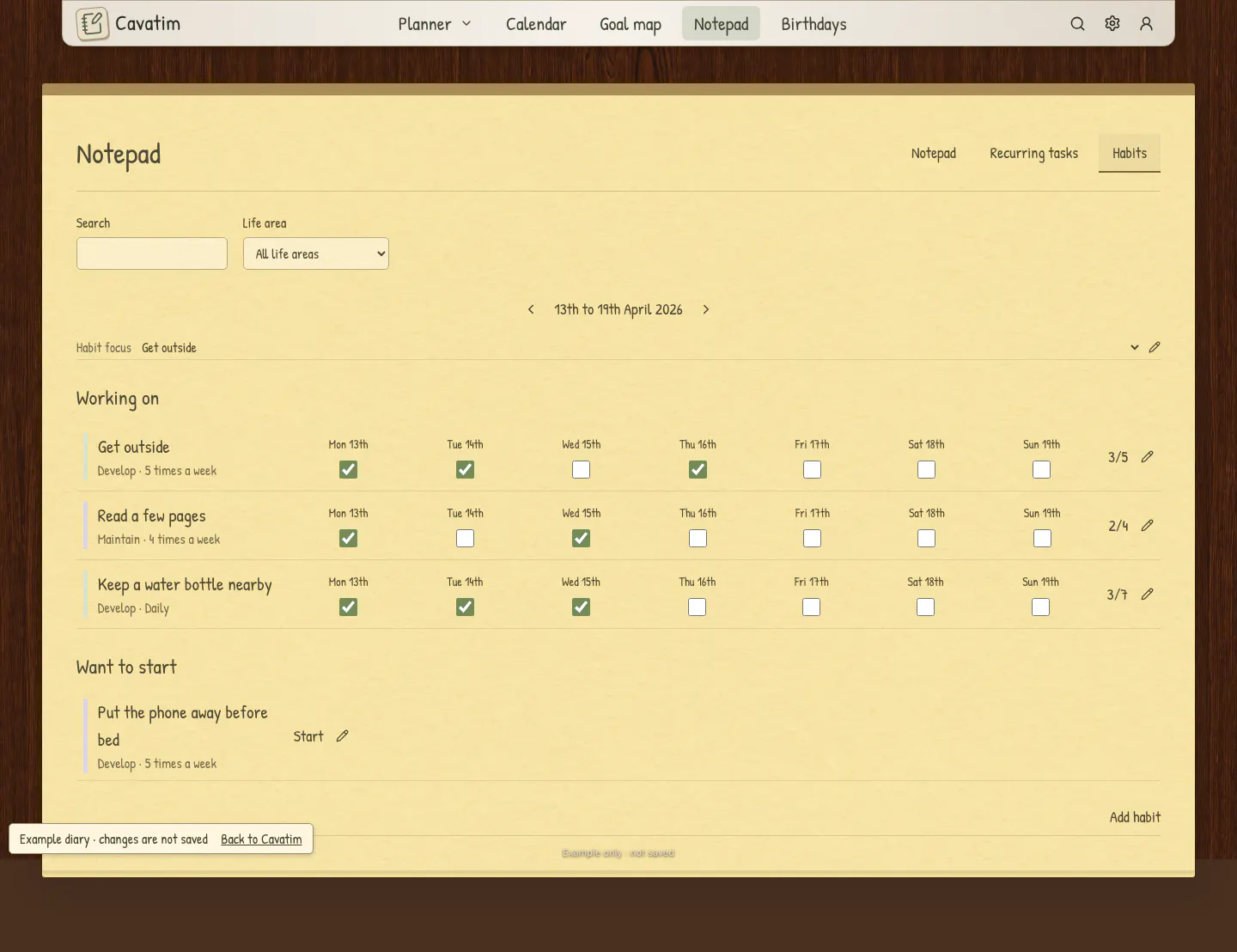Open the user account icon

click(x=1146, y=24)
